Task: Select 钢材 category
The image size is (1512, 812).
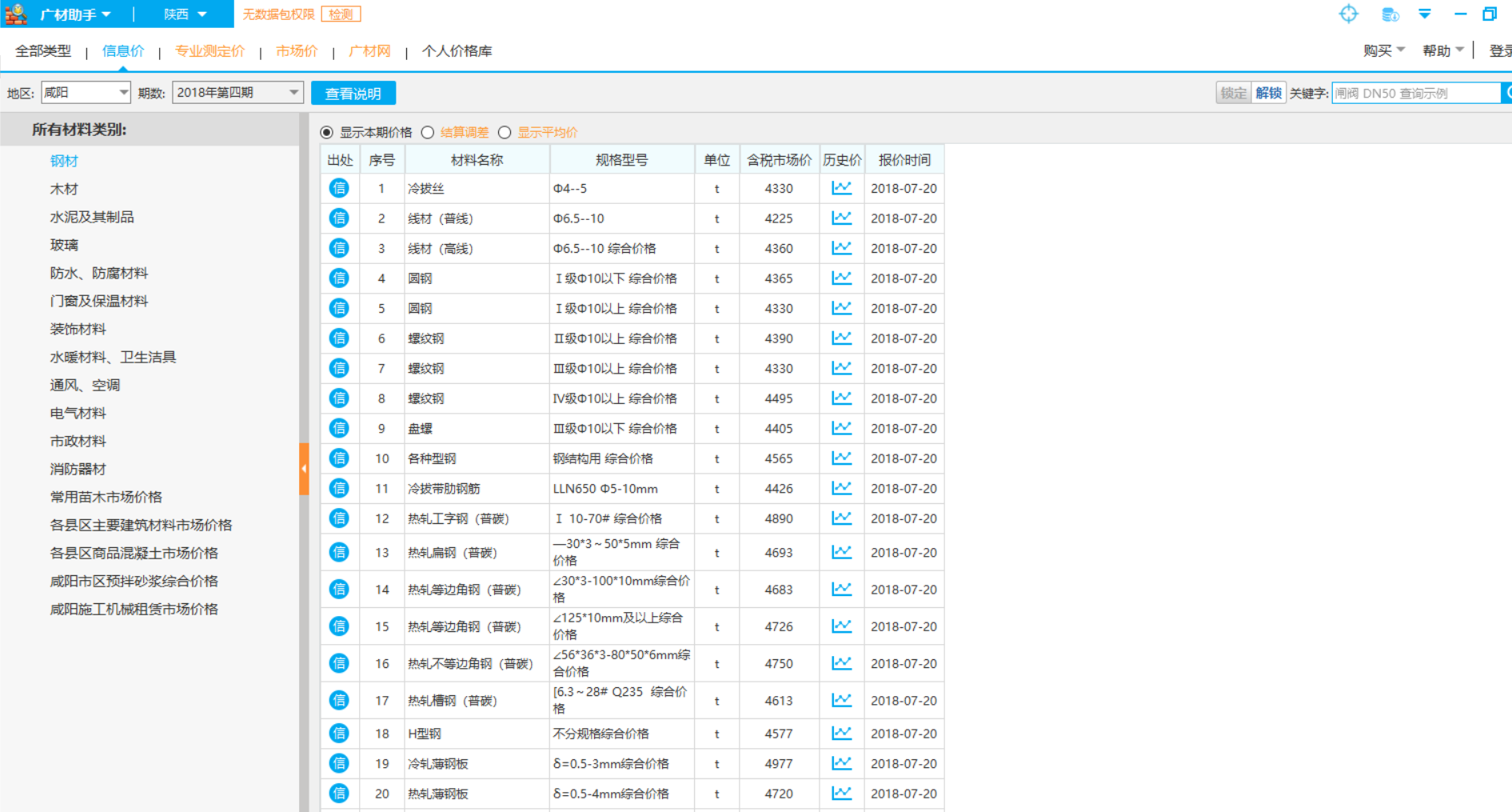Action: coord(64,161)
